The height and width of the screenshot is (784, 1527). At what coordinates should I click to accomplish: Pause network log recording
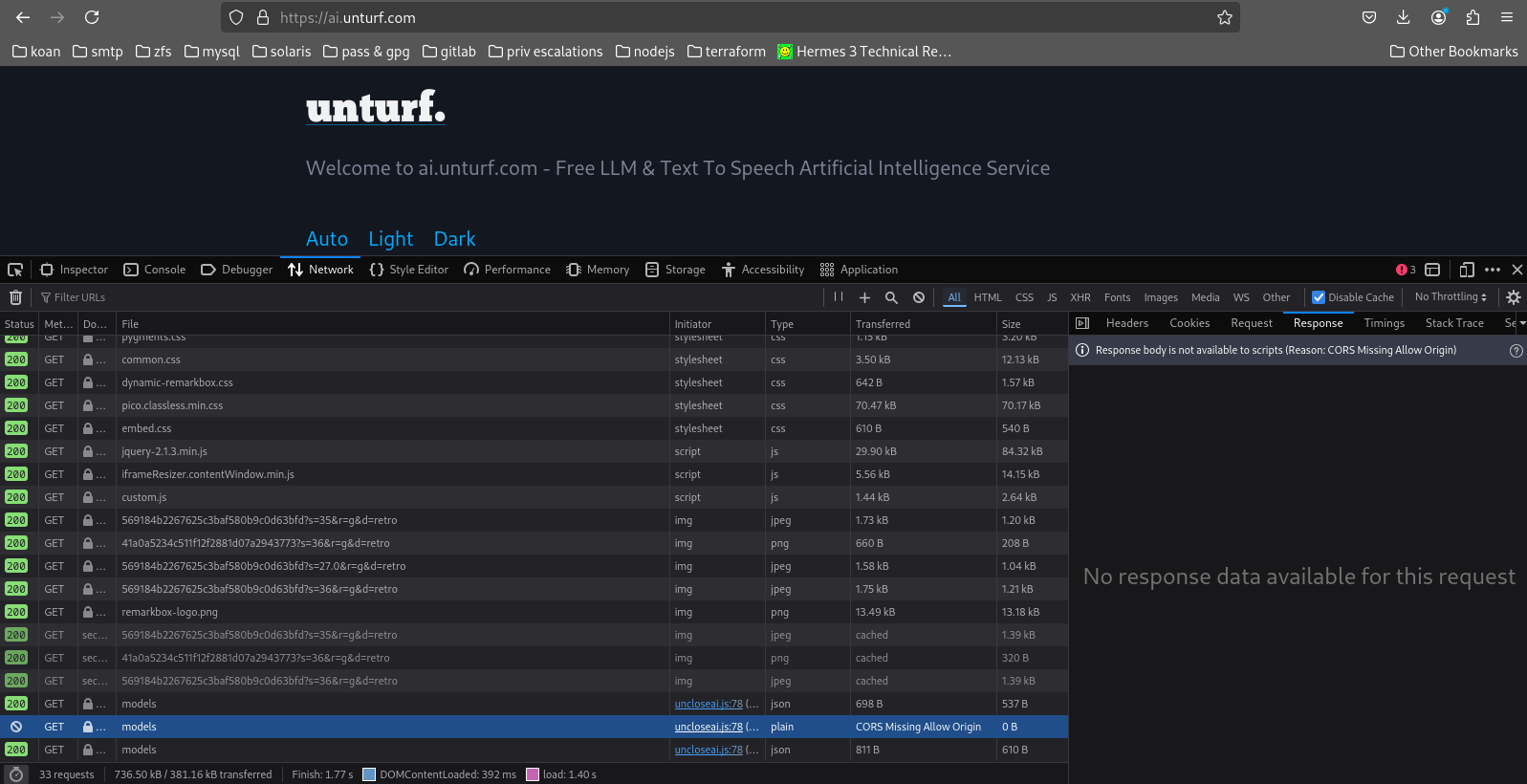(839, 297)
